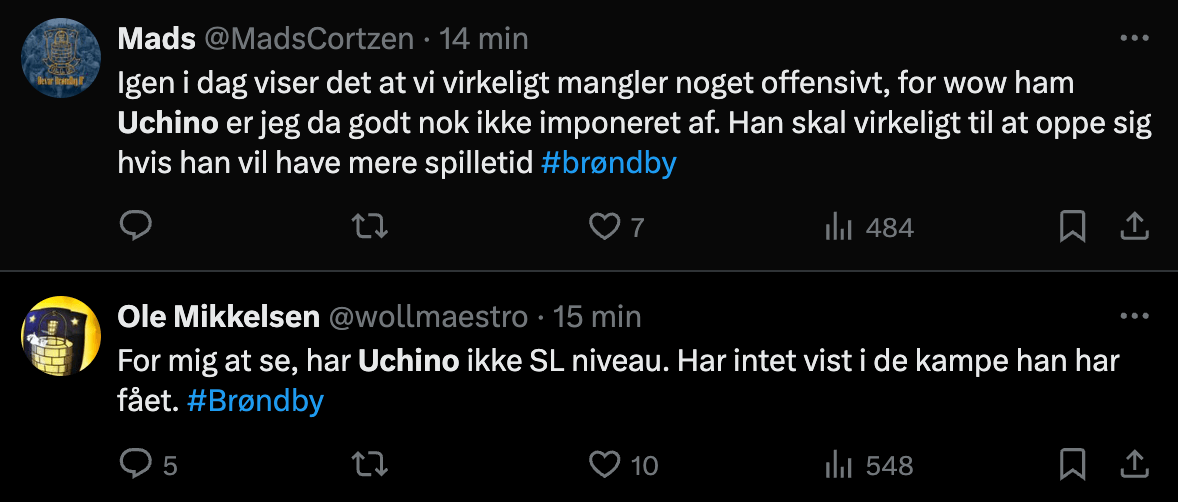1178x502 pixels.
Task: Share Ole Mikkelsen's tweet
Action: click(1134, 464)
